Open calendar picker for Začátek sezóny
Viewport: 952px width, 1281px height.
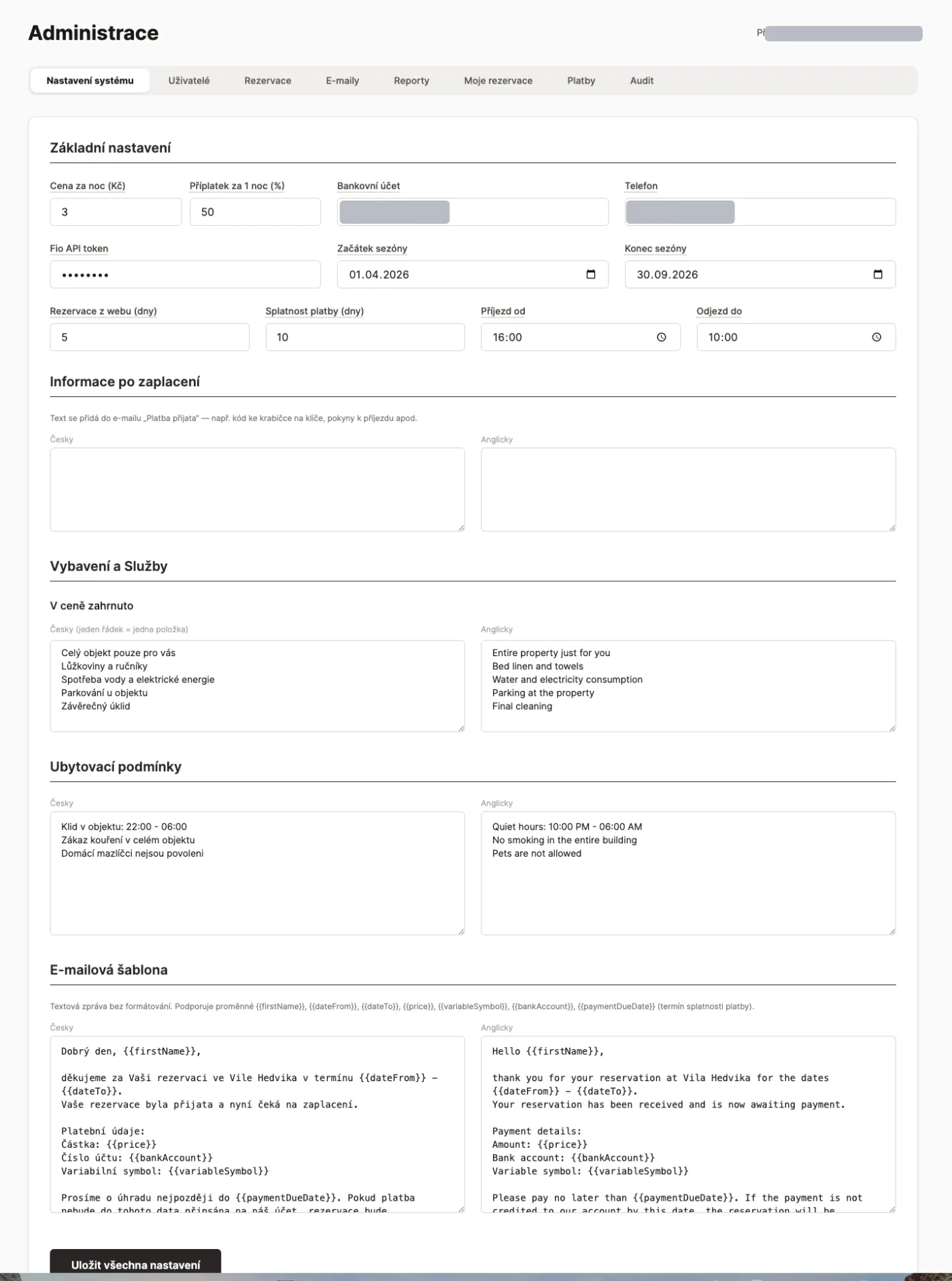590,275
